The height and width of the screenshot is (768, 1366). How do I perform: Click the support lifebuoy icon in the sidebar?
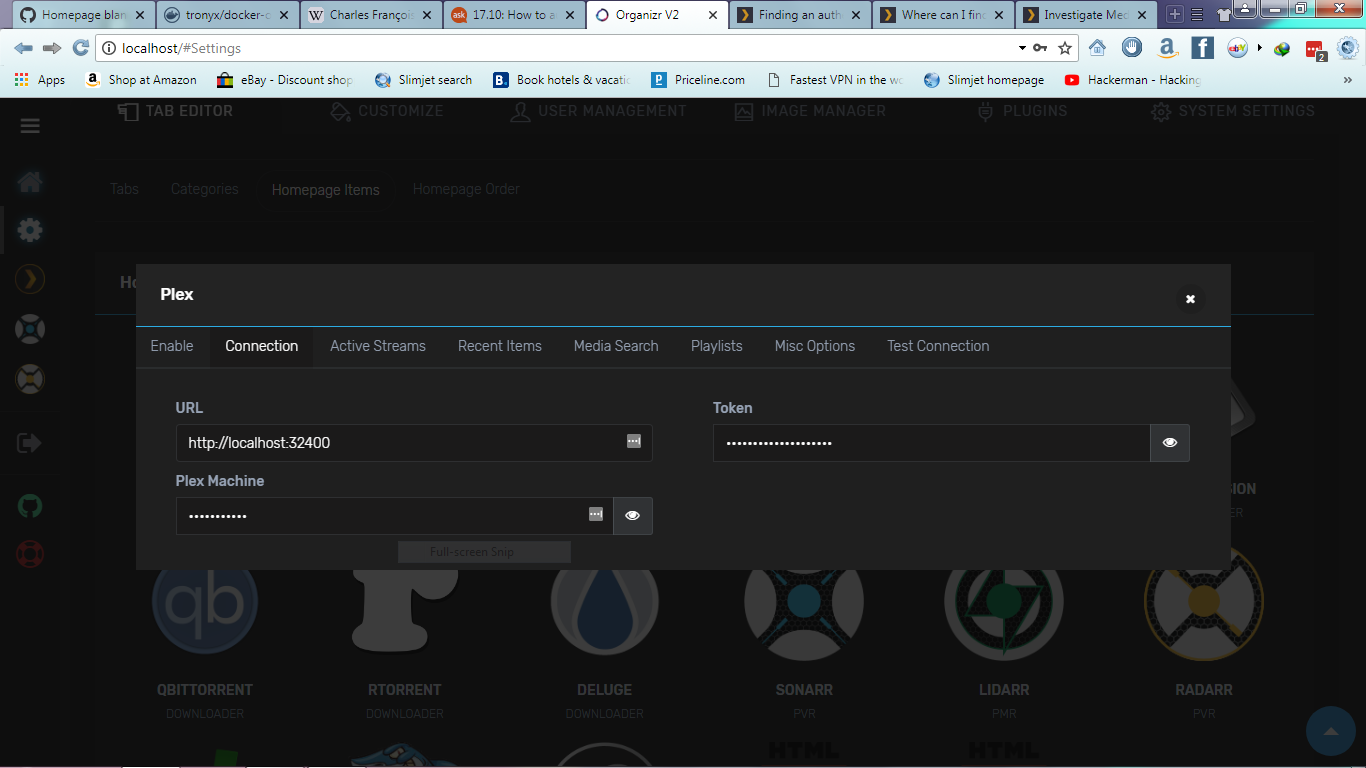click(x=29, y=554)
